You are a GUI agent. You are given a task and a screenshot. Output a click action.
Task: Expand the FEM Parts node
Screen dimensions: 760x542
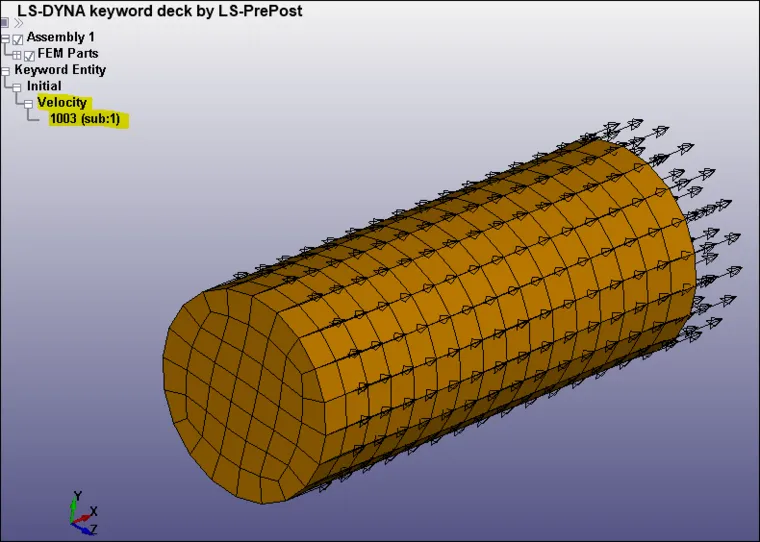[x=16, y=55]
